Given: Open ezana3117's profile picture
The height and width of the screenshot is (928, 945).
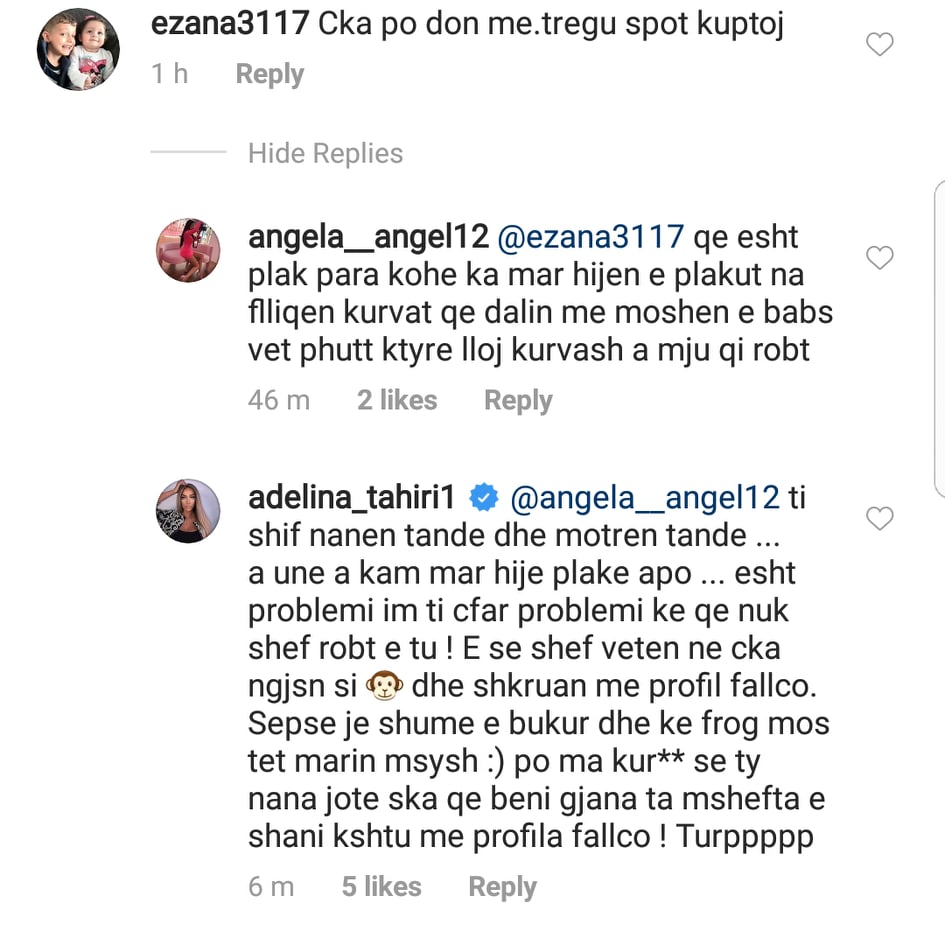Looking at the screenshot, I should click(x=78, y=49).
